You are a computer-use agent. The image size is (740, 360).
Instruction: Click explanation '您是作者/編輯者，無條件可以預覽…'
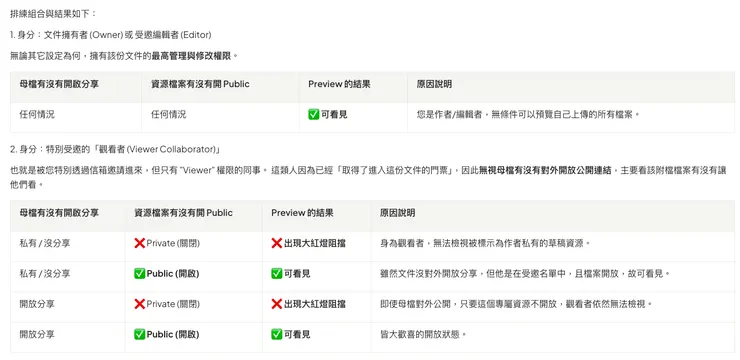(x=529, y=114)
